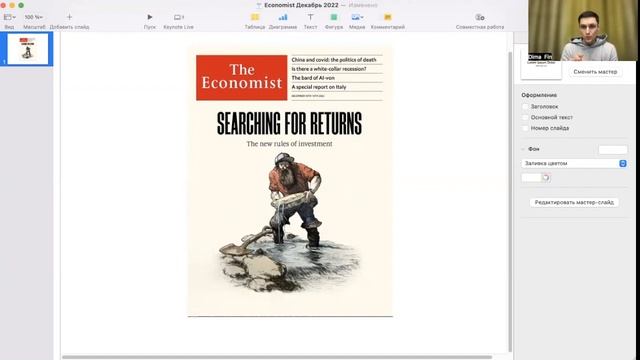Click the horizontal scrollbar under canvas
640x360 pixels.
click(x=277, y=357)
